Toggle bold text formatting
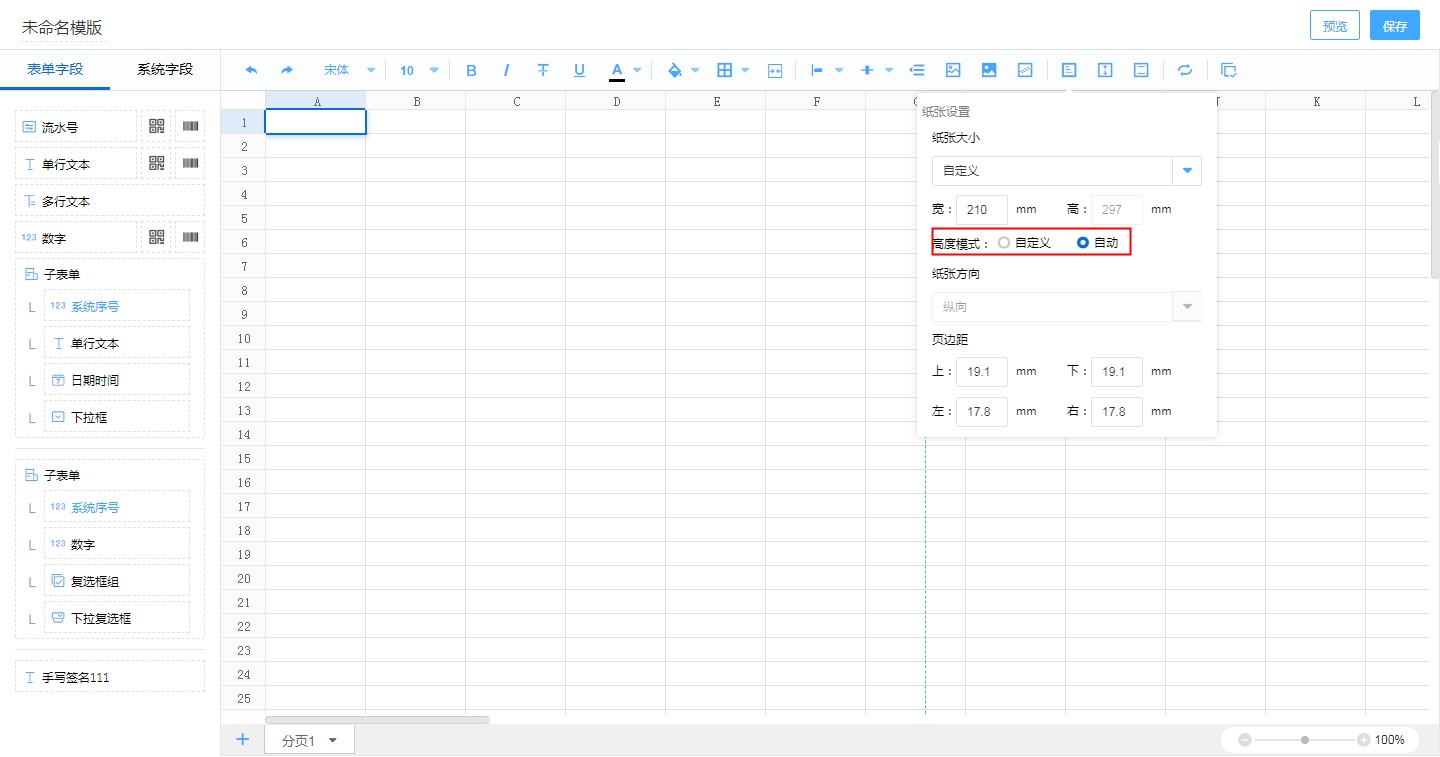1440x757 pixels. (x=472, y=70)
